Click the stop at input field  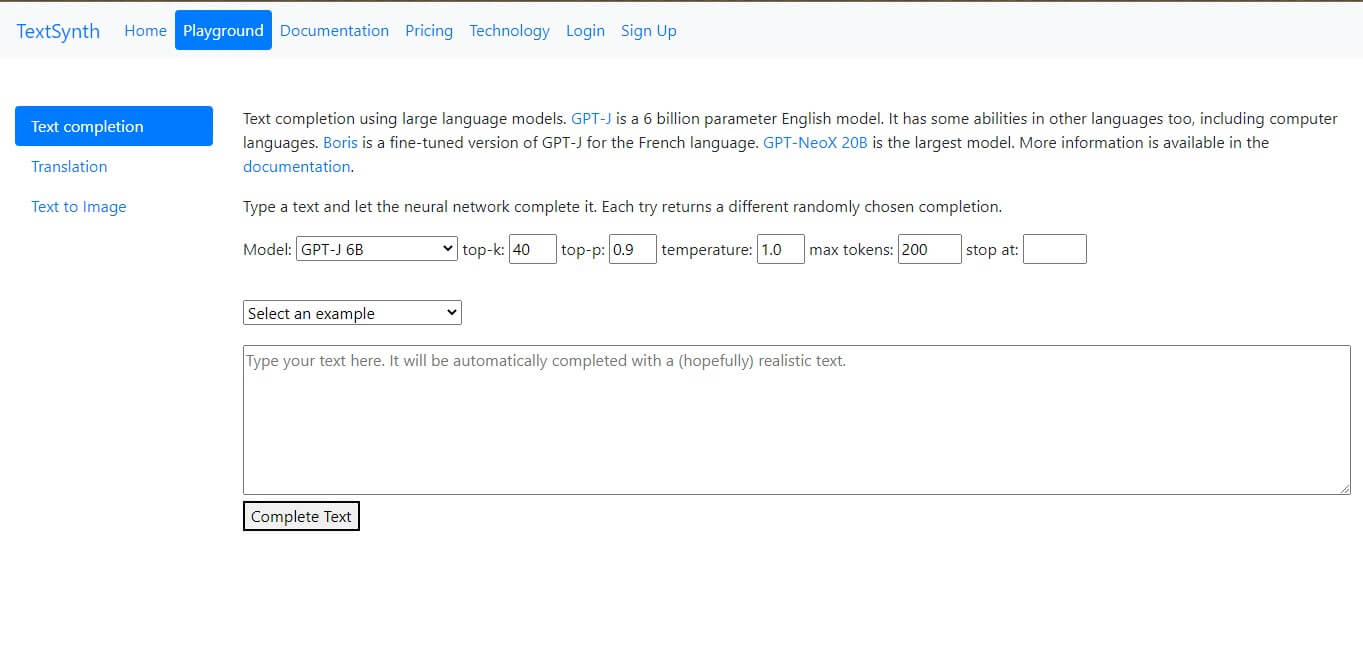(1054, 249)
